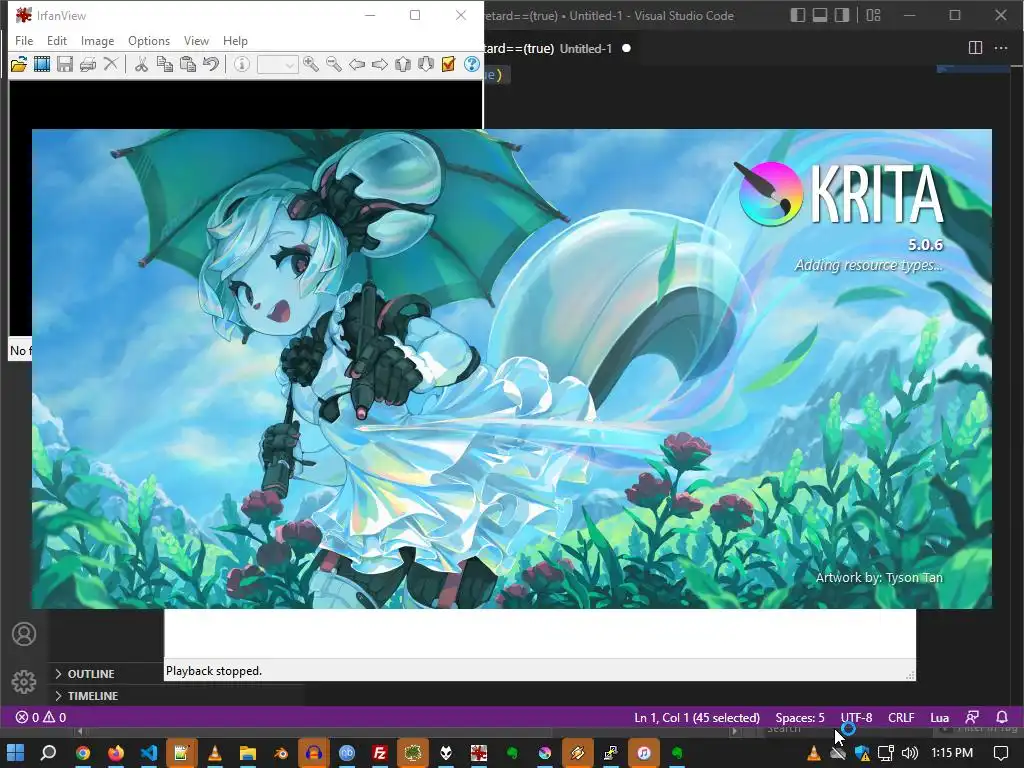Click the Zoom out magnifier in IrfanView
Viewport: 1024px width, 768px height.
(x=334, y=64)
